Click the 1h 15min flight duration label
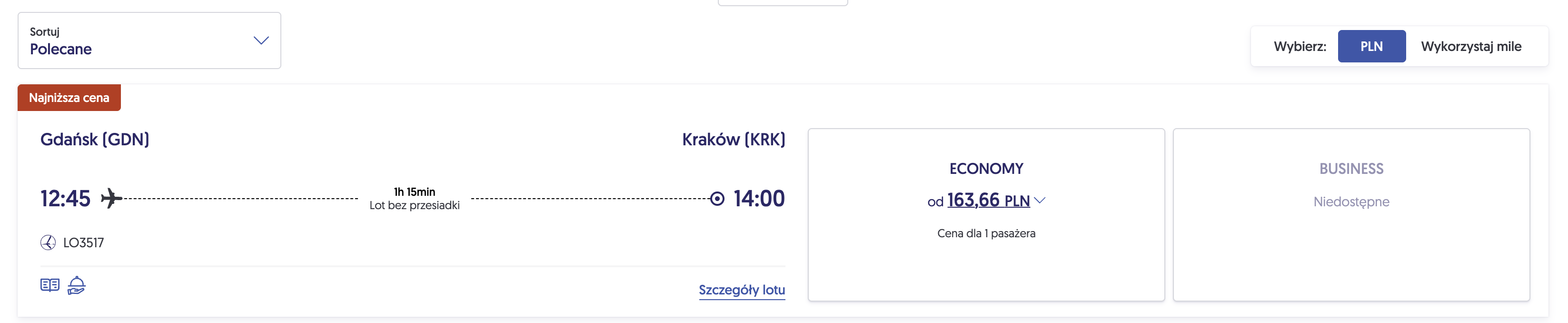This screenshot has width=1568, height=323. click(x=415, y=192)
